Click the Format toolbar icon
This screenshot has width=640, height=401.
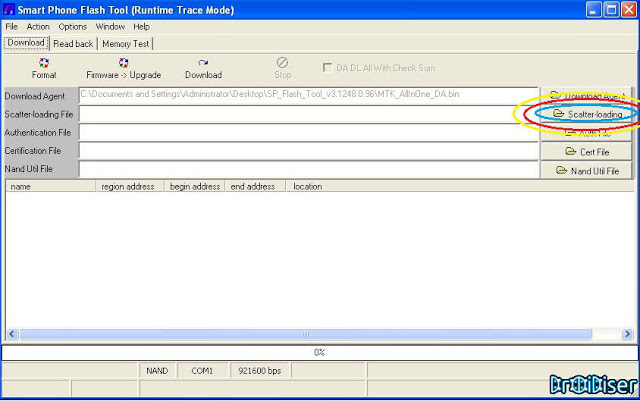[44, 63]
